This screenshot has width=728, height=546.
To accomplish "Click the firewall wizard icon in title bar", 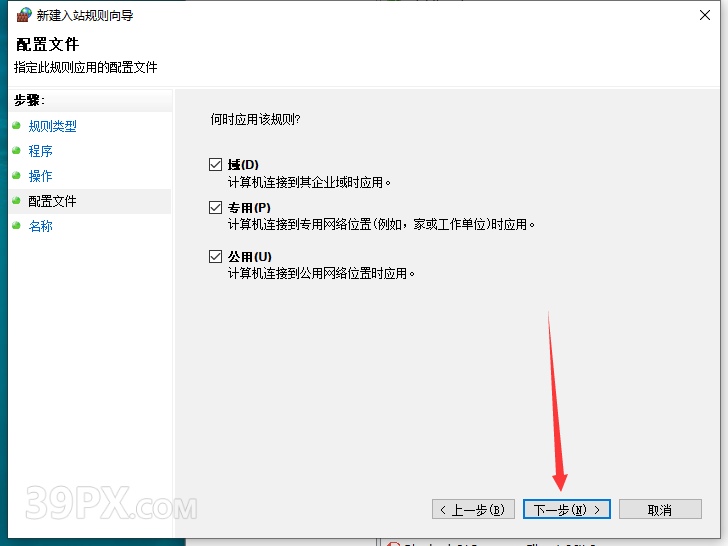I will [24, 15].
